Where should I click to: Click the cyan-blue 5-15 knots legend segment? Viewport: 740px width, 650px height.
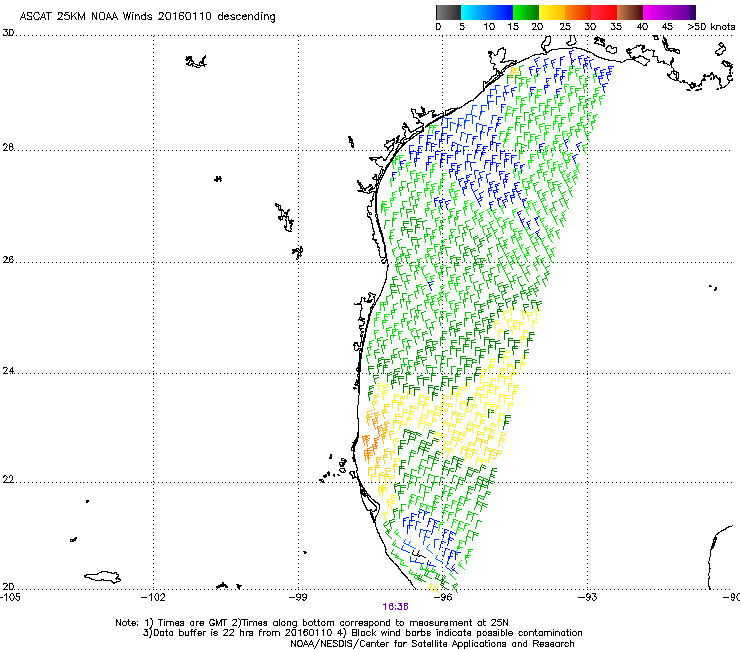click(x=487, y=12)
